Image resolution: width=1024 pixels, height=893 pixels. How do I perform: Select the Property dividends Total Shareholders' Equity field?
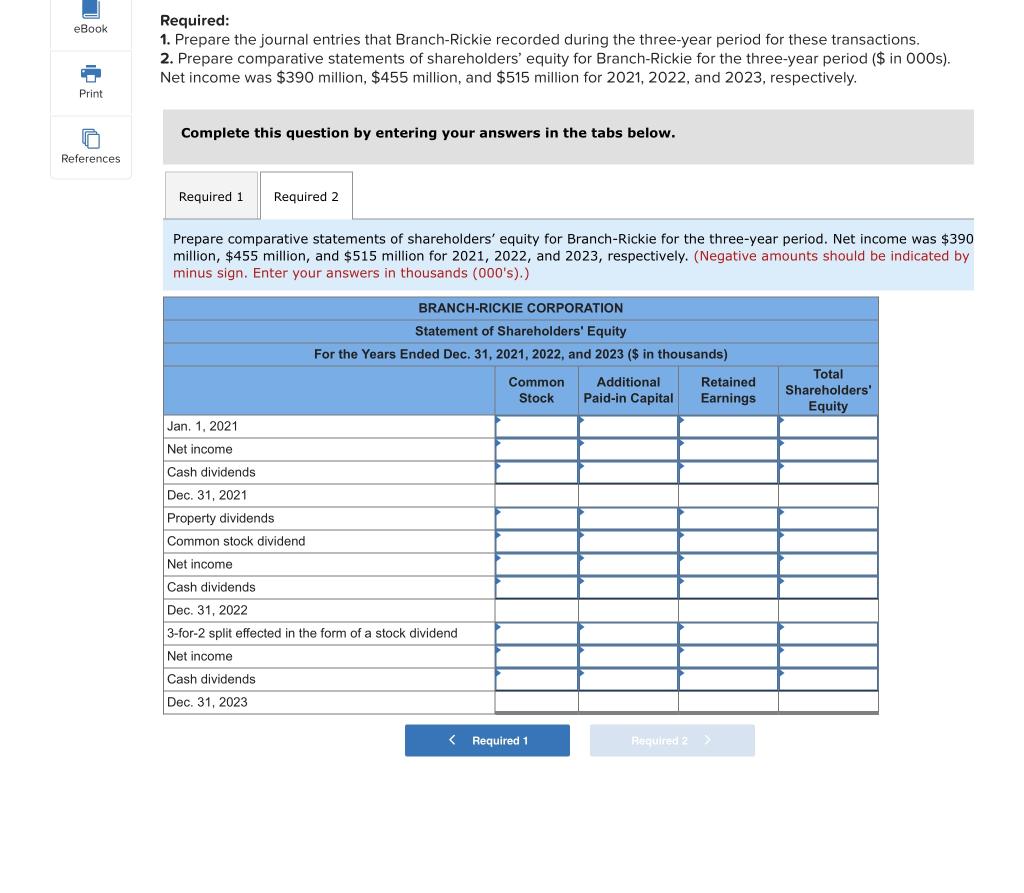828,517
